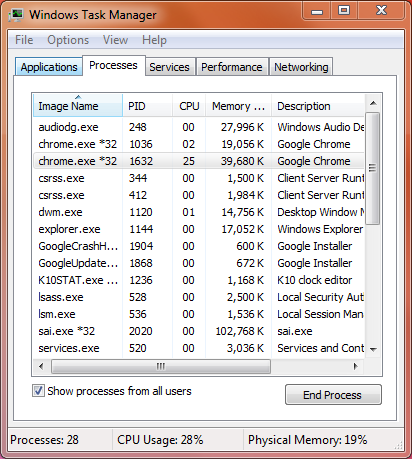Minimize the Task Manager window
This screenshot has width=412, height=459.
pos(317,11)
